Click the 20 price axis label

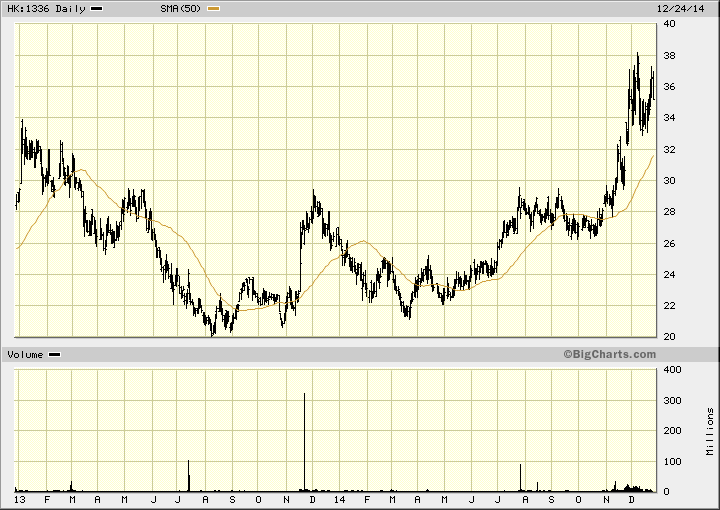point(670,337)
